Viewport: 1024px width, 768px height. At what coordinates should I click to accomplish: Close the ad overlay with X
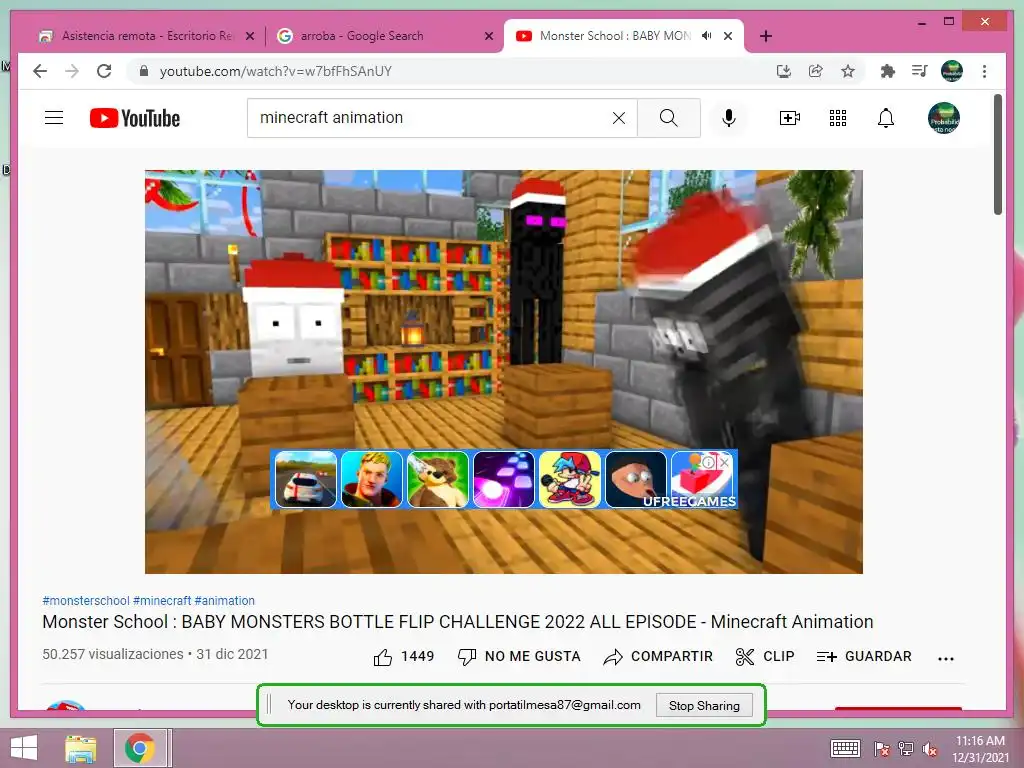point(724,462)
